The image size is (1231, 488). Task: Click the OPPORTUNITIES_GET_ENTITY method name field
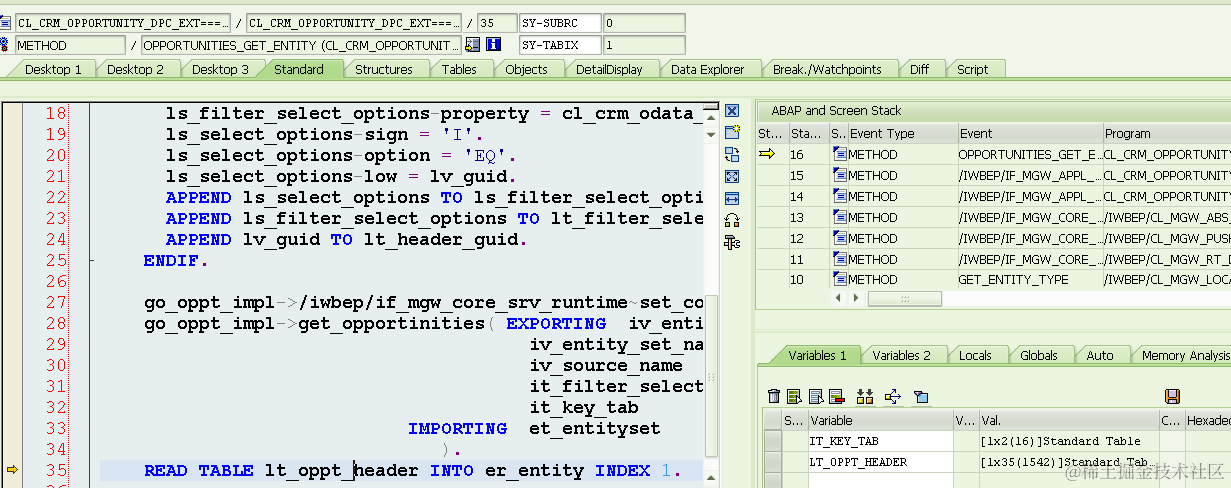pos(301,45)
